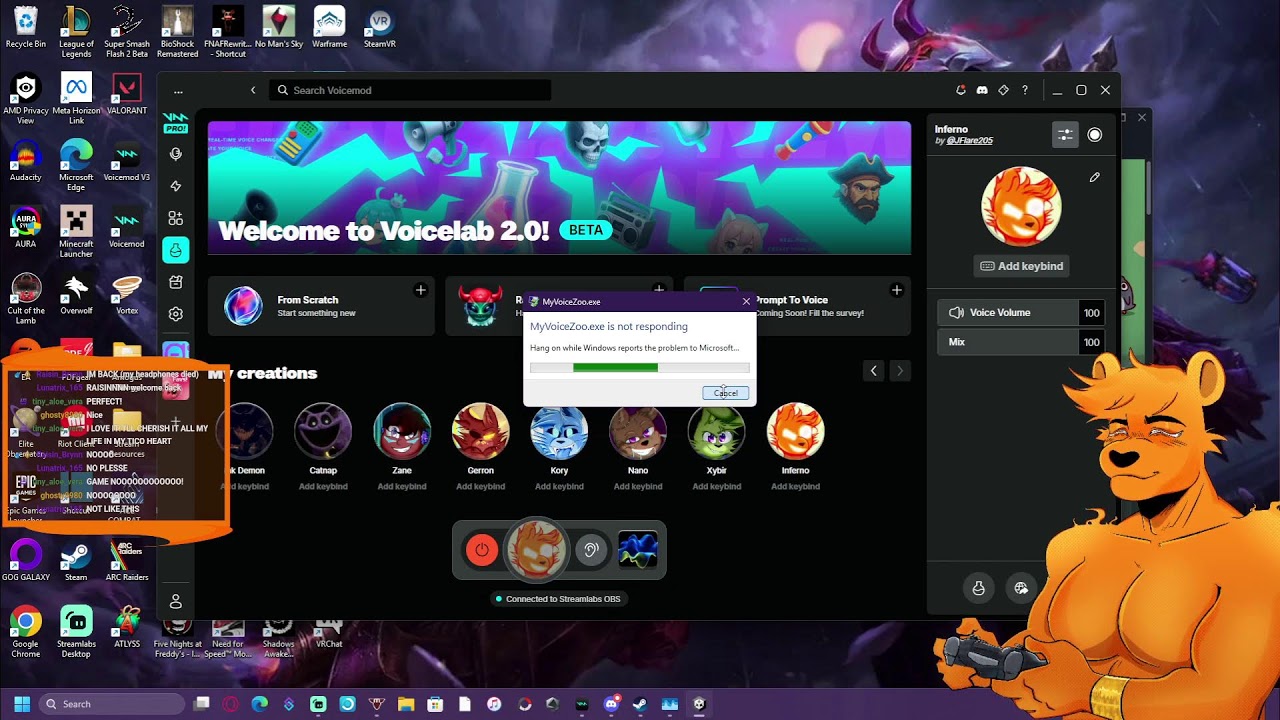This screenshot has width=1280, height=720.
Task: Select the Gerron voice avatar
Action: coord(480,432)
